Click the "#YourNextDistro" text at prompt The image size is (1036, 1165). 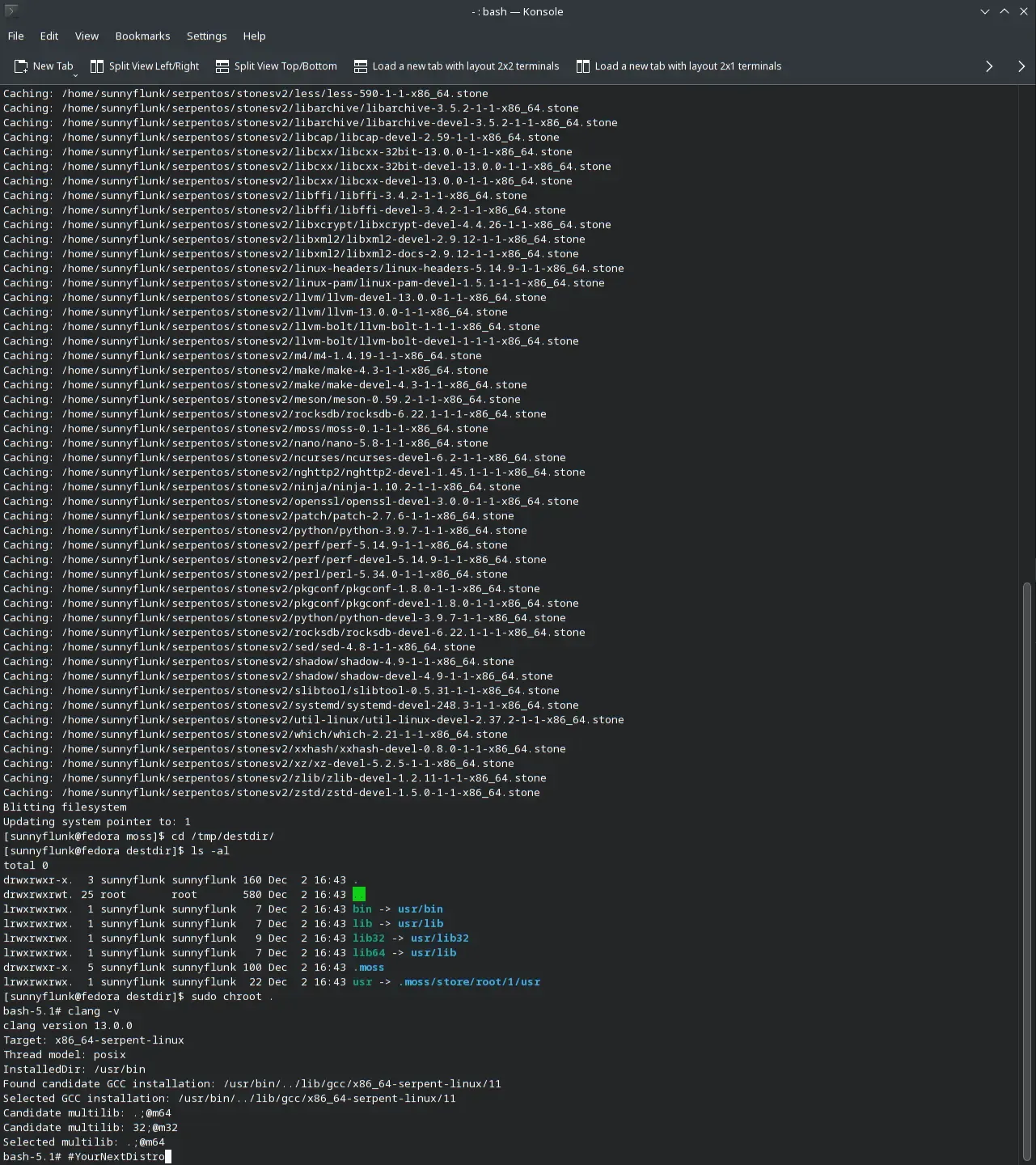pos(116,1157)
